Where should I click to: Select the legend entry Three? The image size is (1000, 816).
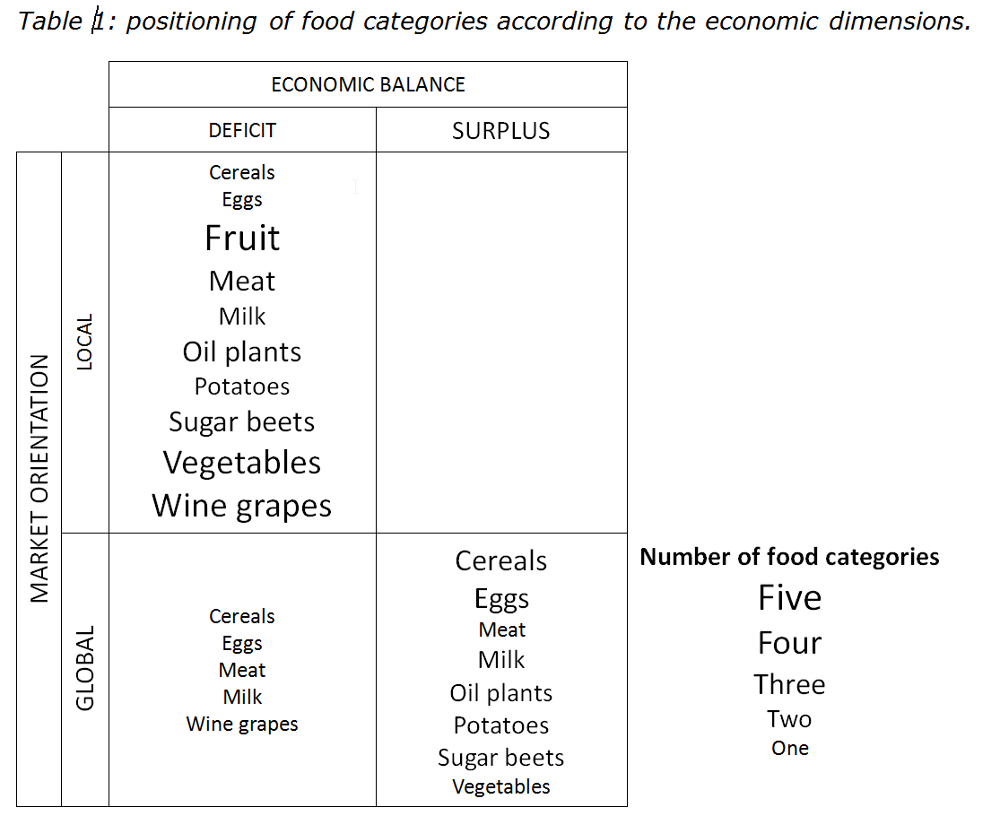tap(789, 685)
